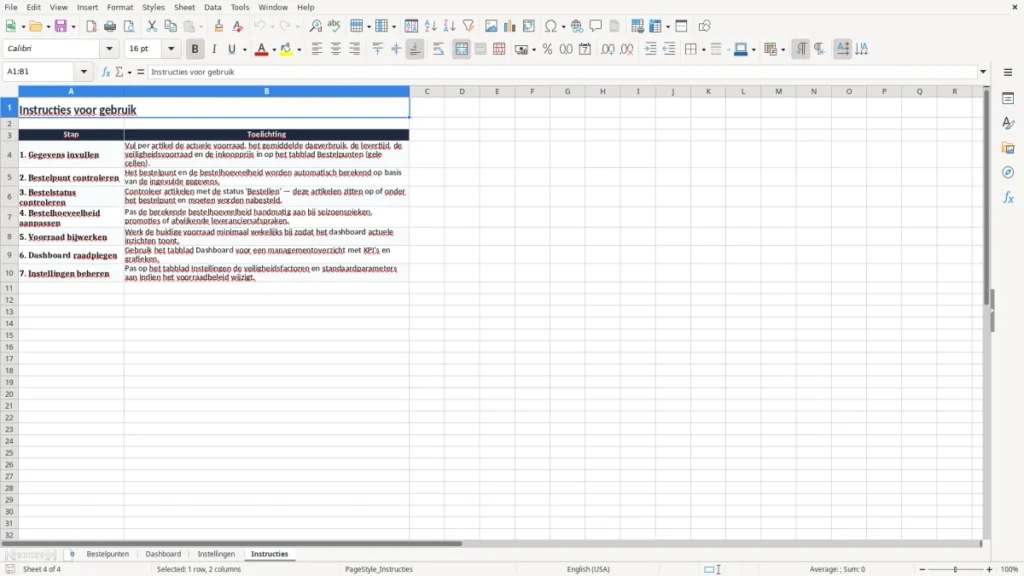Screen dimensions: 1024x576
Task: Switch to Instellingen sheet tab
Action: click(216, 554)
